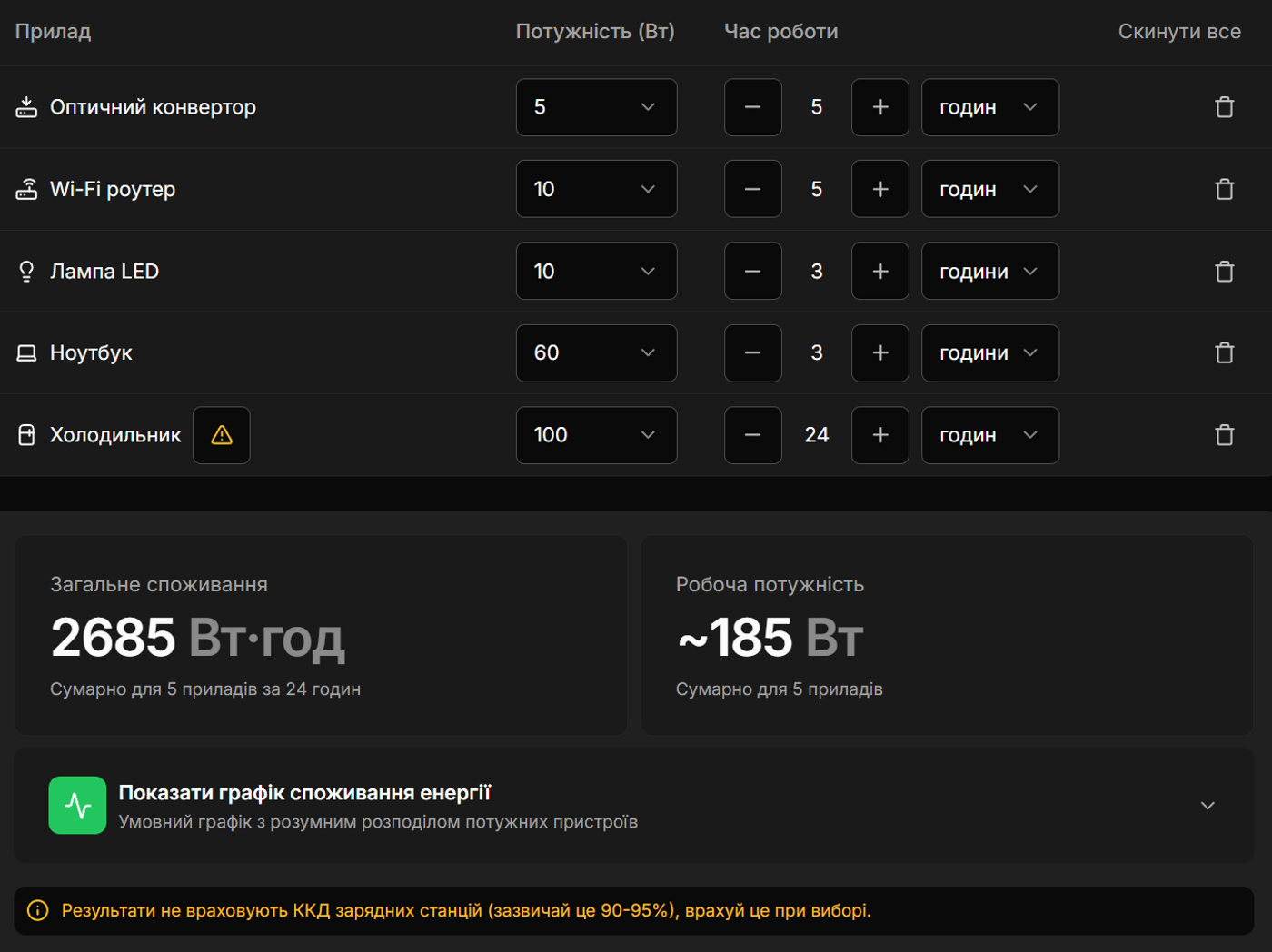This screenshot has height=952, width=1272.
Task: Delete the Лампа LED entry
Action: point(1224,272)
